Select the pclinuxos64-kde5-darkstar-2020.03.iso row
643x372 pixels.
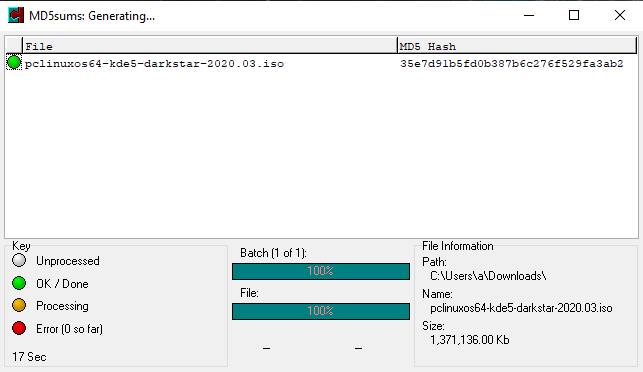322,64
